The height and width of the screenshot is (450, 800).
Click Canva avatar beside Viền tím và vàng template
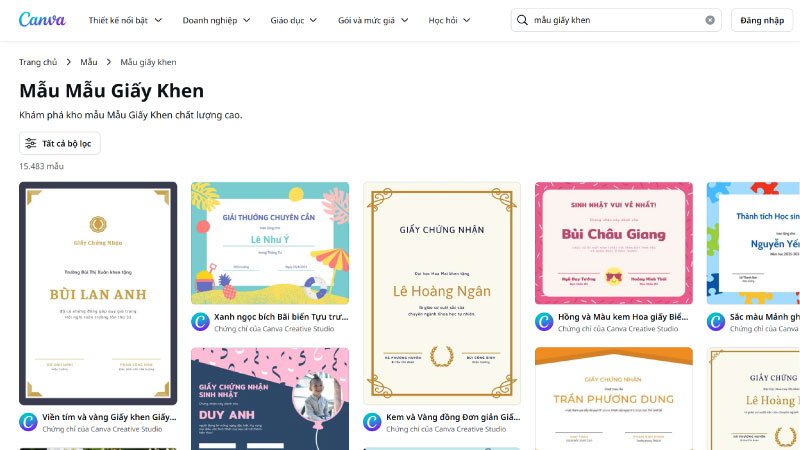(x=28, y=422)
